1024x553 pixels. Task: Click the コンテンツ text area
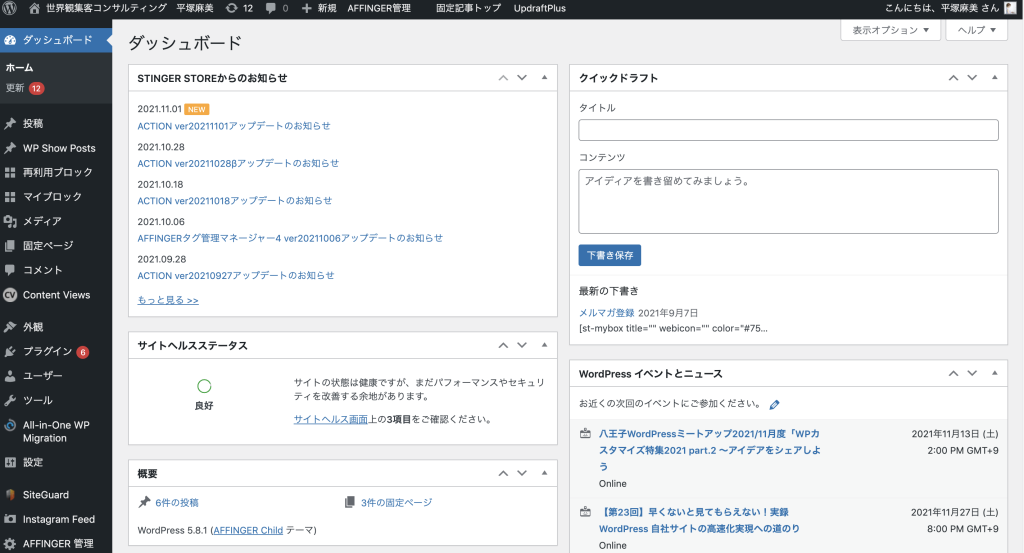788,202
